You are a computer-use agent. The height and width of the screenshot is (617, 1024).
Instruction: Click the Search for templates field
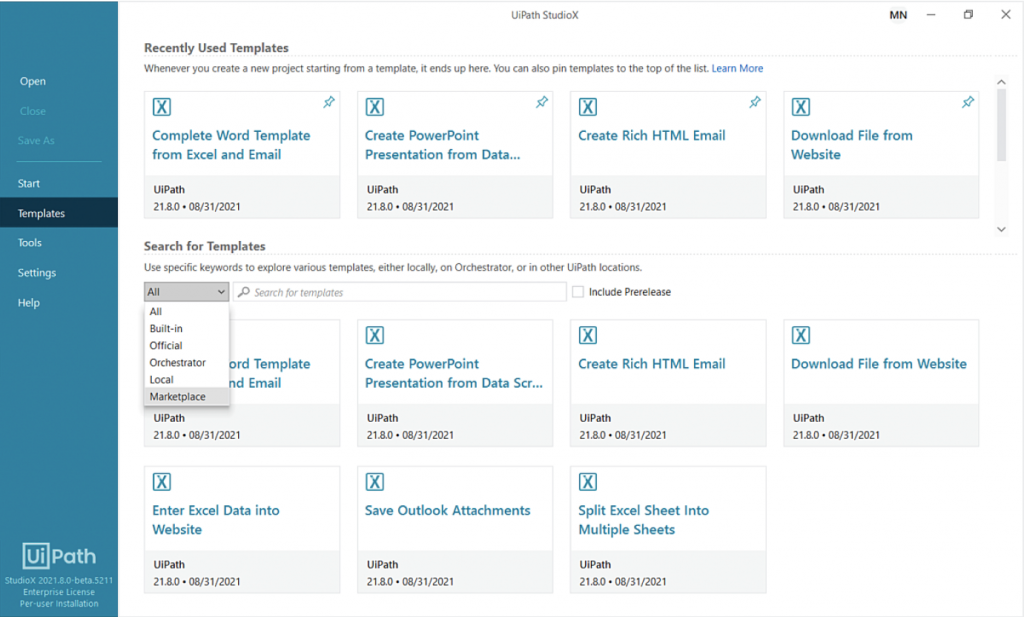400,292
